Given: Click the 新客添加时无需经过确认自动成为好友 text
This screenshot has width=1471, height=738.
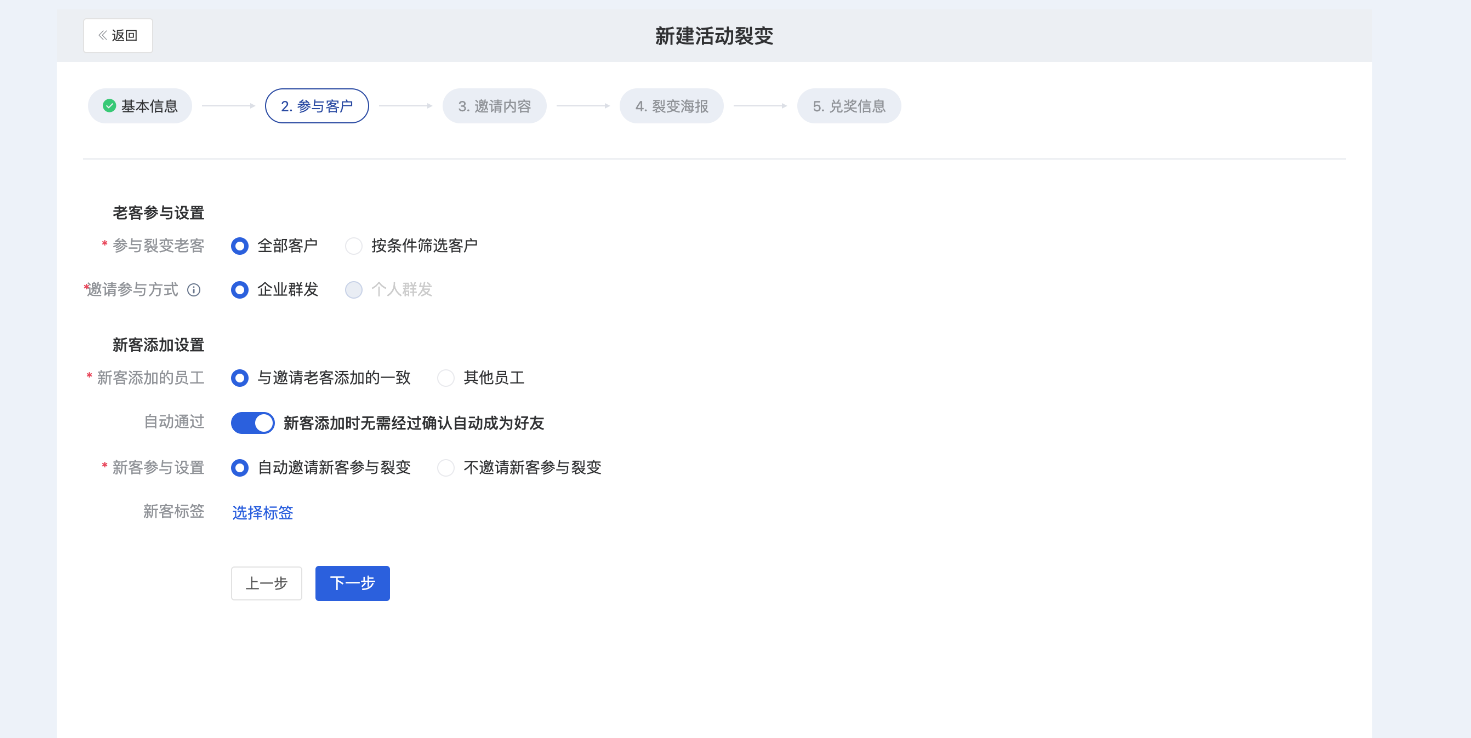Looking at the screenshot, I should click(414, 423).
